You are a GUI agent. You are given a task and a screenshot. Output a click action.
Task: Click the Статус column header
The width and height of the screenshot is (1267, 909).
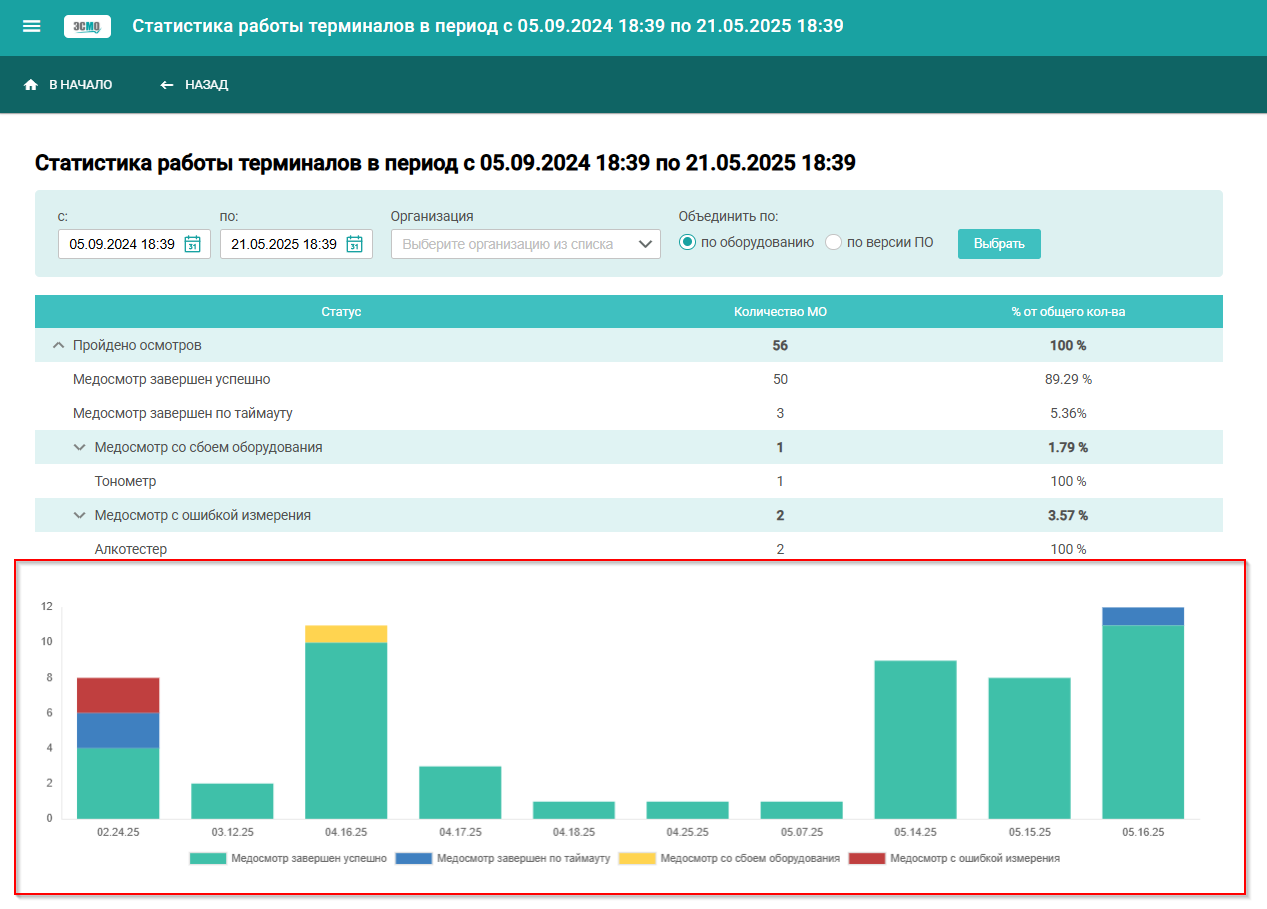tap(341, 312)
